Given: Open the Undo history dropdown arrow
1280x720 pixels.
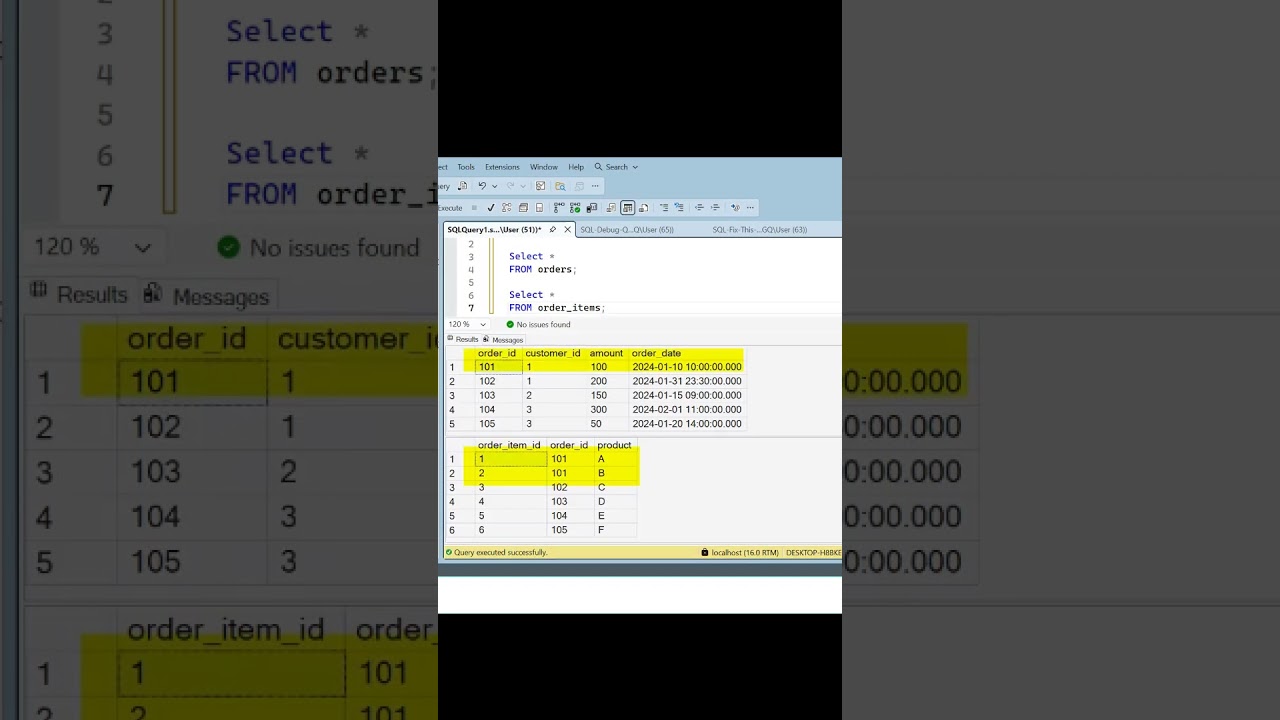Looking at the screenshot, I should click(x=494, y=186).
